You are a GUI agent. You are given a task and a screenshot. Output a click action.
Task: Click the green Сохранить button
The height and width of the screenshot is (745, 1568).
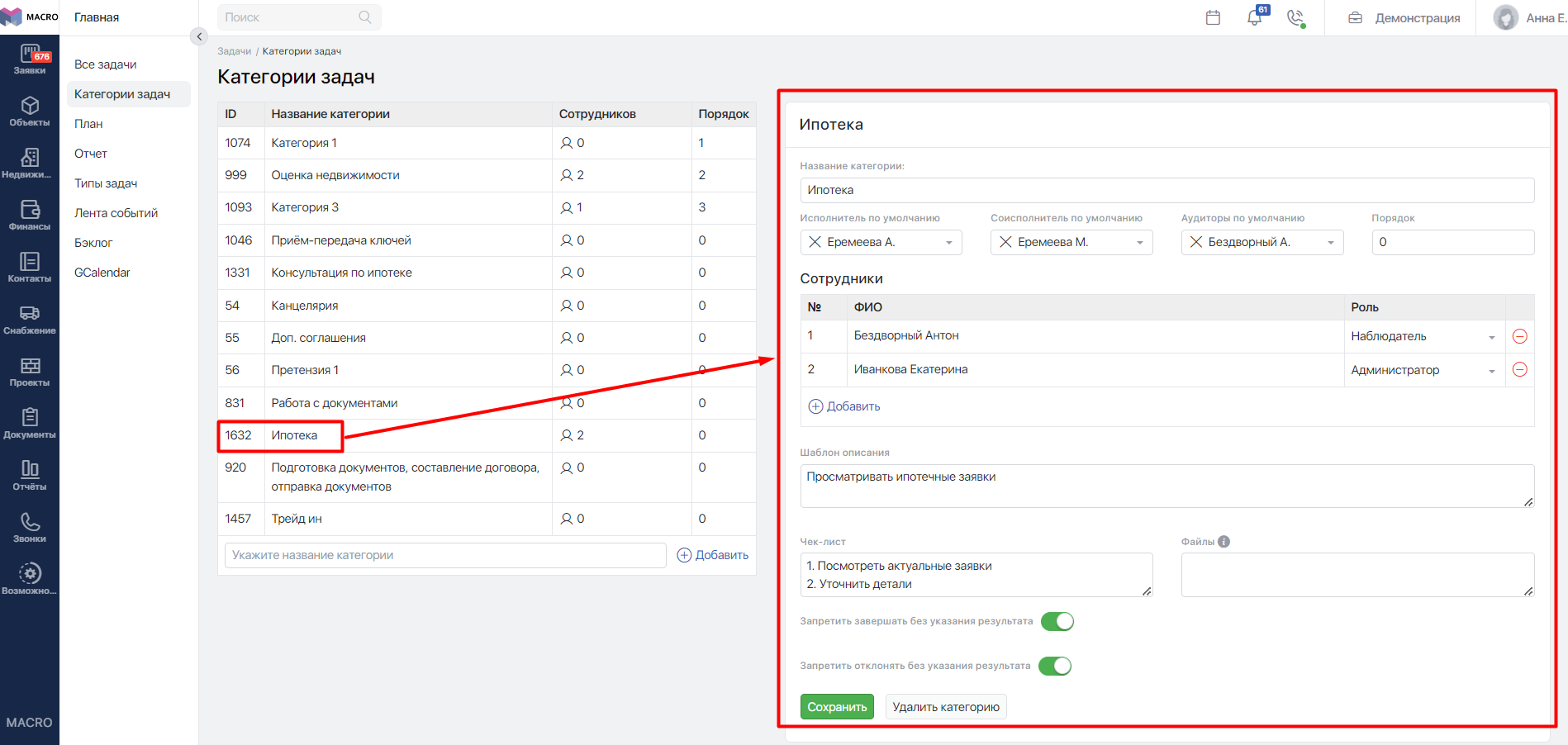836,707
